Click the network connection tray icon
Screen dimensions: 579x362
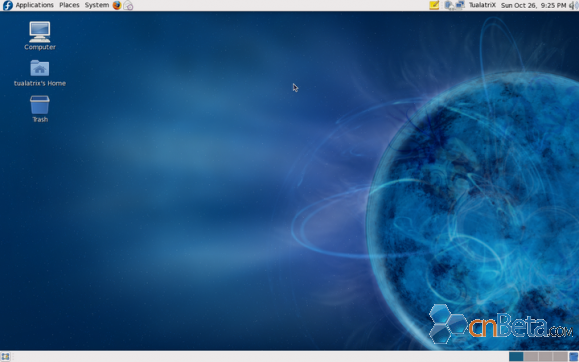pyautogui.click(x=460, y=5)
